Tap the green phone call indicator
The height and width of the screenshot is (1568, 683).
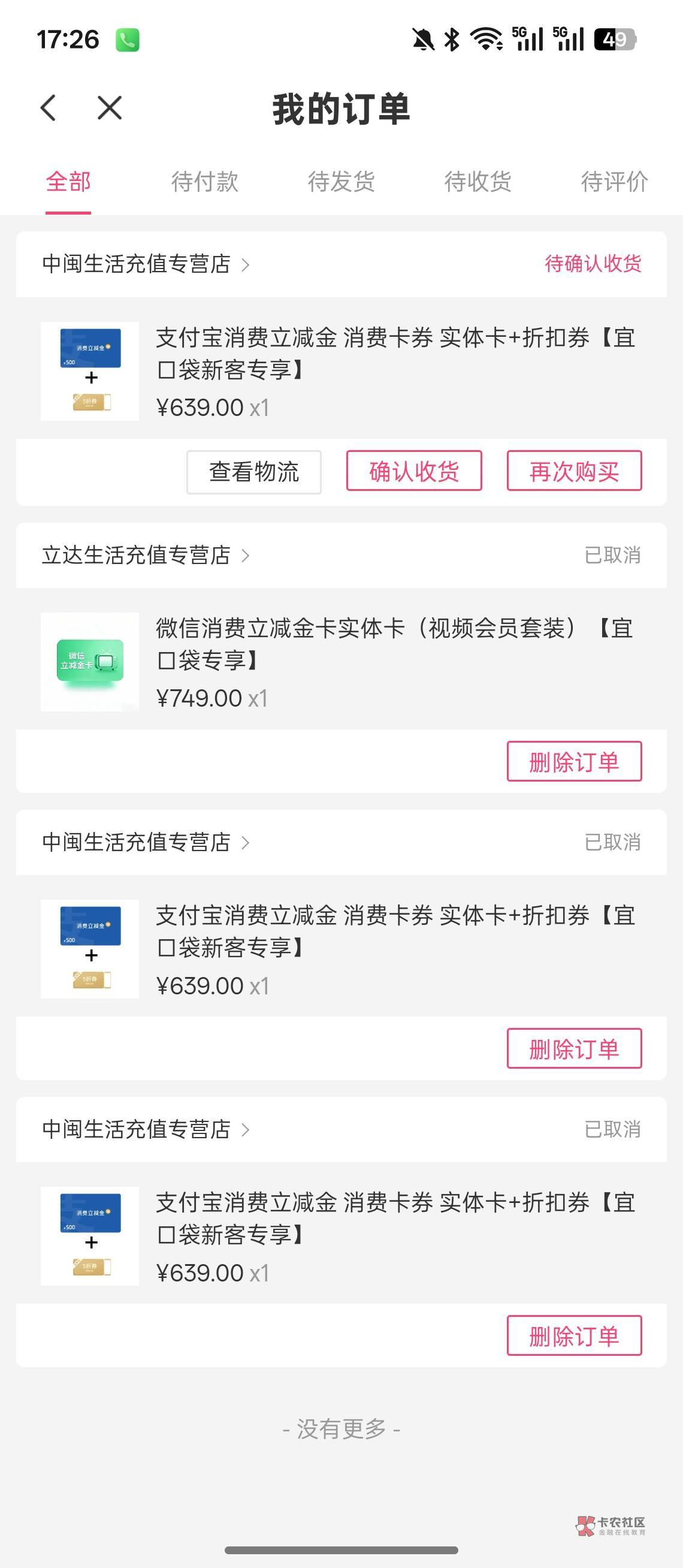pos(128,40)
